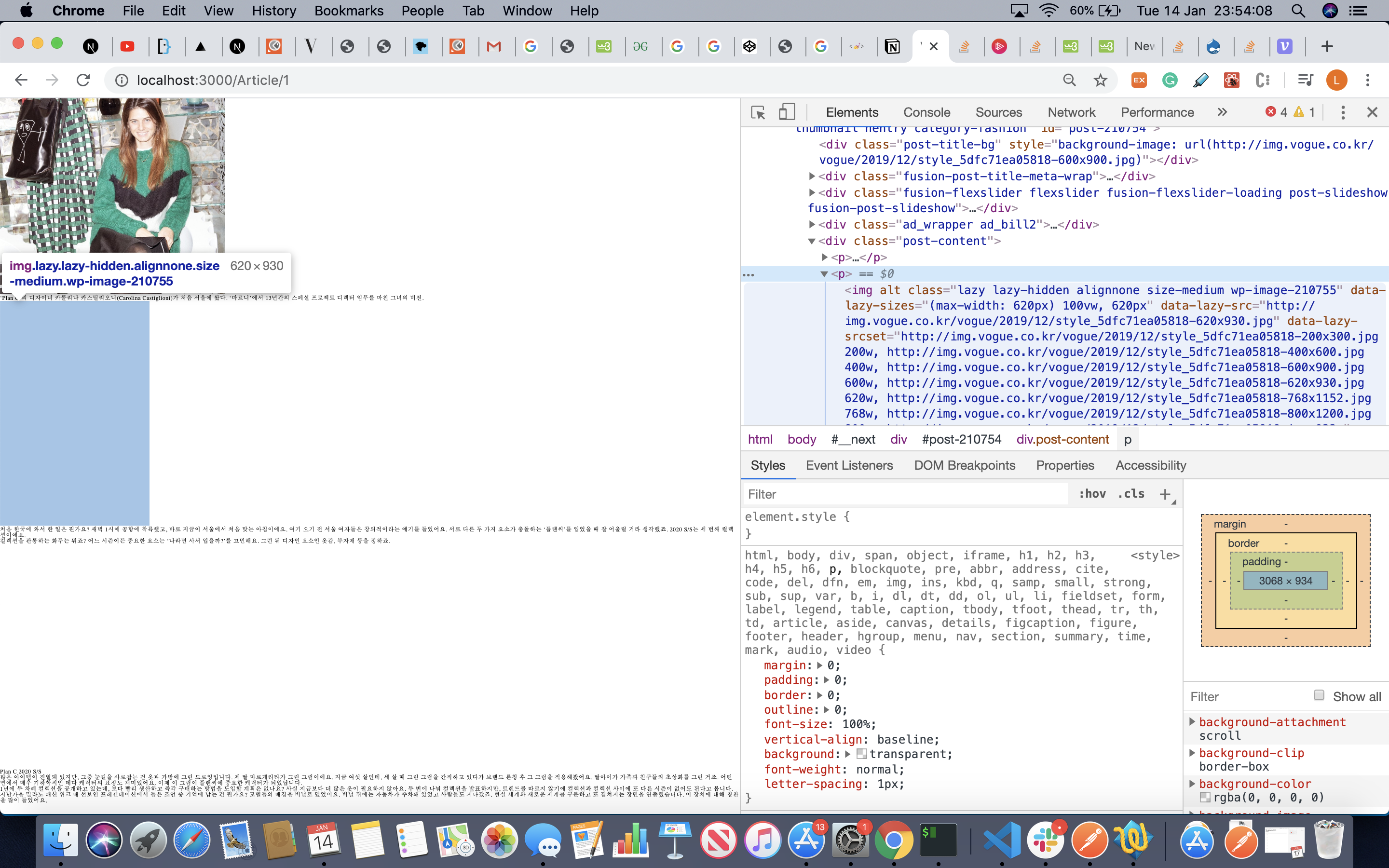The image size is (1389, 868).
Task: Select the inspect element picker icon
Action: click(758, 112)
